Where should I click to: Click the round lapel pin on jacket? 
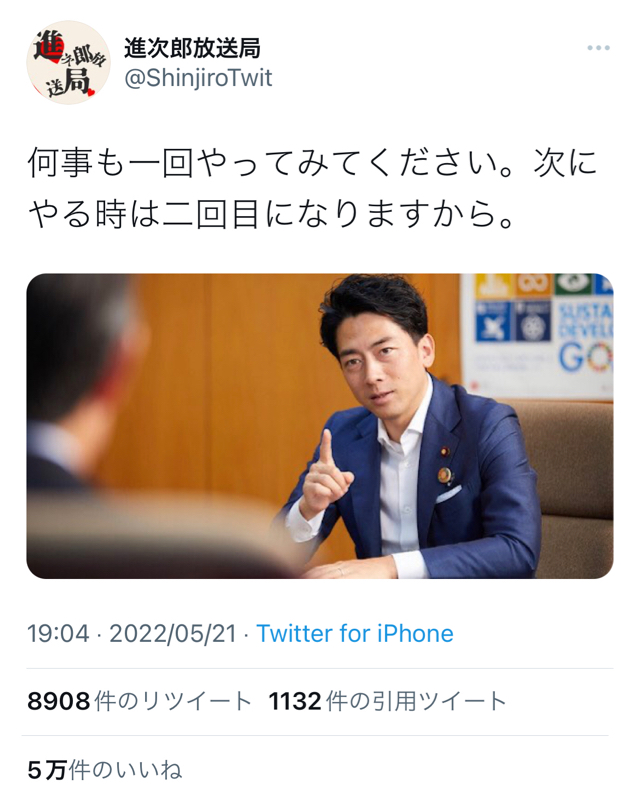444,476
